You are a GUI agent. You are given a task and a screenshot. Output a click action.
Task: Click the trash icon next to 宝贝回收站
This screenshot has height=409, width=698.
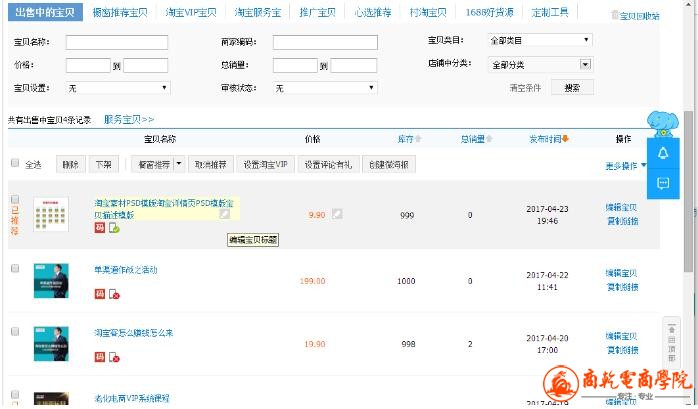[614, 15]
